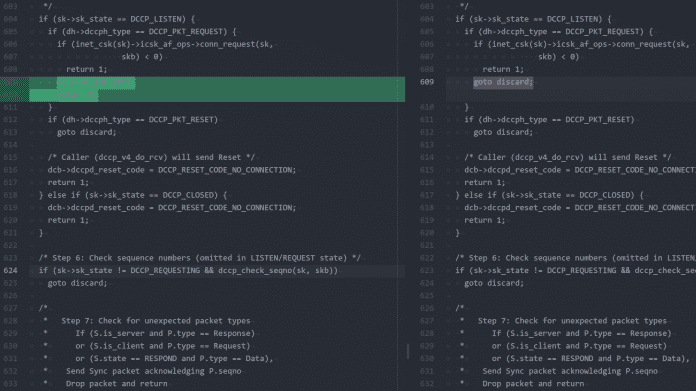Click 'skb) < 0)' on right line 607
Image resolution: width=696 pixels, height=391 pixels.
558,57
